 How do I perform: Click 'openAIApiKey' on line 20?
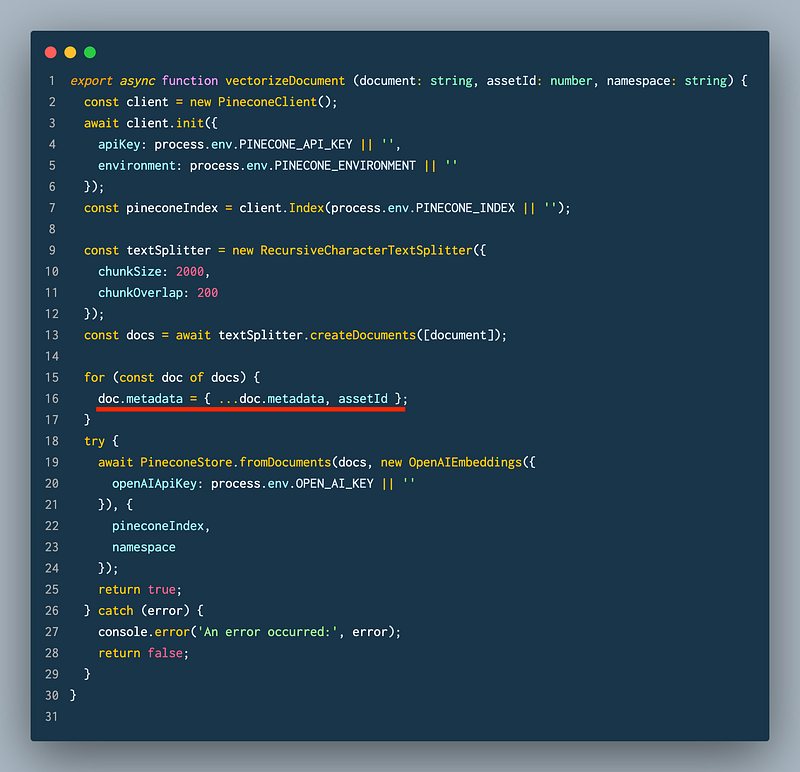(154, 484)
